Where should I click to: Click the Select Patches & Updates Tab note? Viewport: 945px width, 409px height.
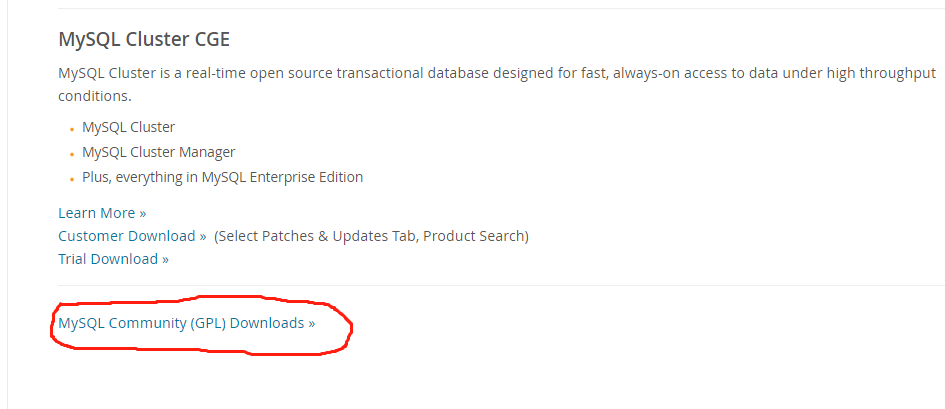pyautogui.click(x=371, y=236)
